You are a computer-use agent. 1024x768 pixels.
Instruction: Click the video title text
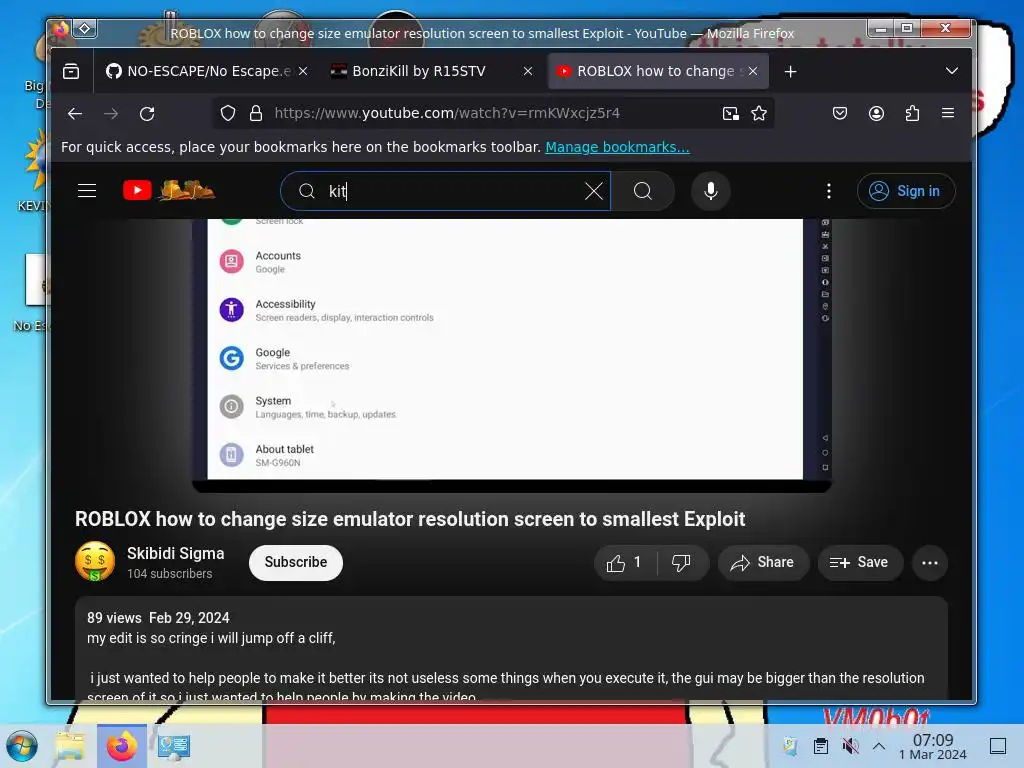point(410,519)
